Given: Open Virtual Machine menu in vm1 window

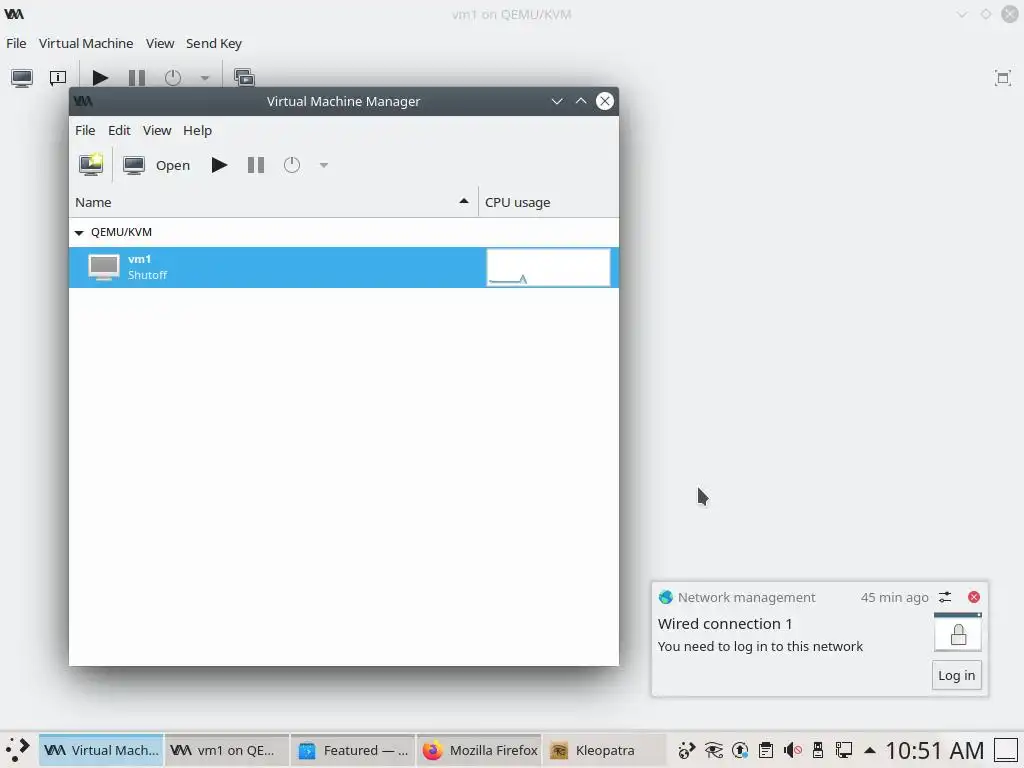Looking at the screenshot, I should [x=86, y=43].
